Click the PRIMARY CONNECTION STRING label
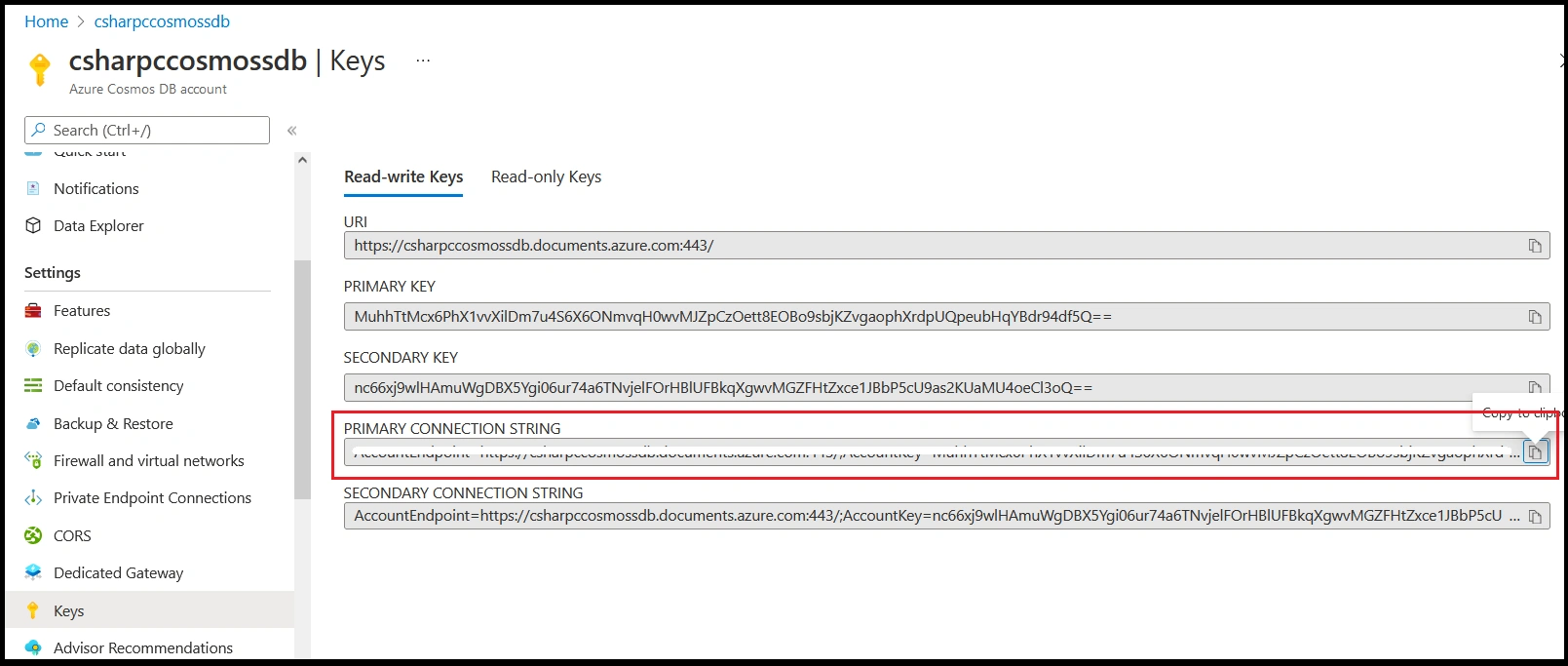 452,429
